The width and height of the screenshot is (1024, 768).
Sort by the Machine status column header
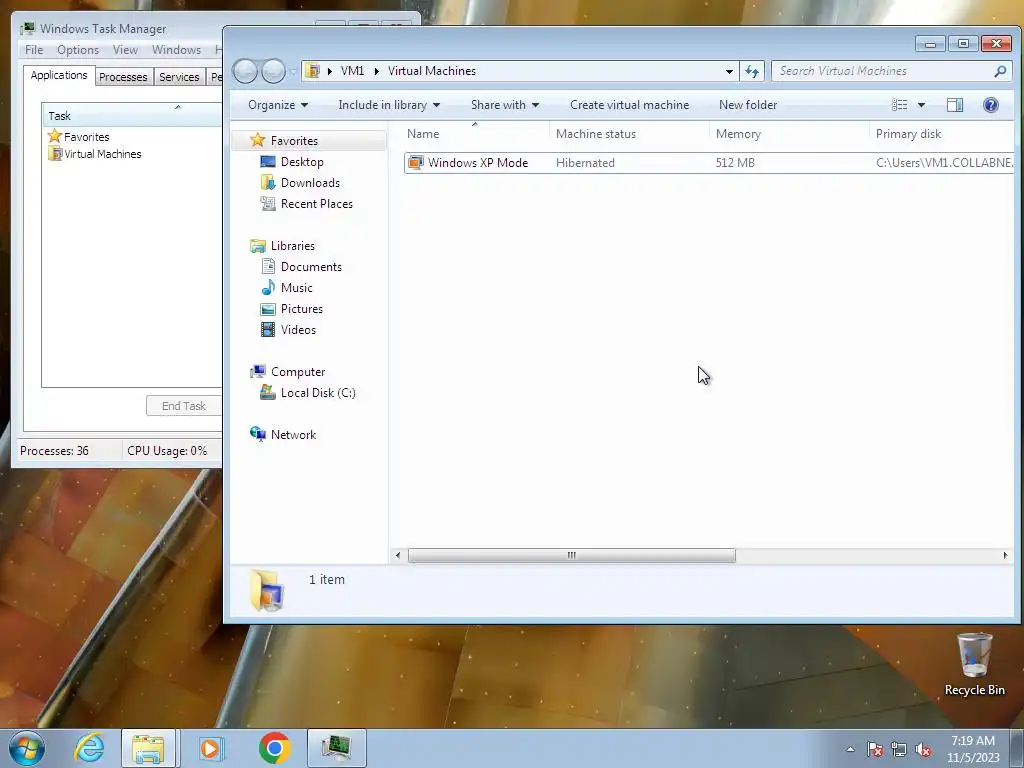tap(629, 134)
